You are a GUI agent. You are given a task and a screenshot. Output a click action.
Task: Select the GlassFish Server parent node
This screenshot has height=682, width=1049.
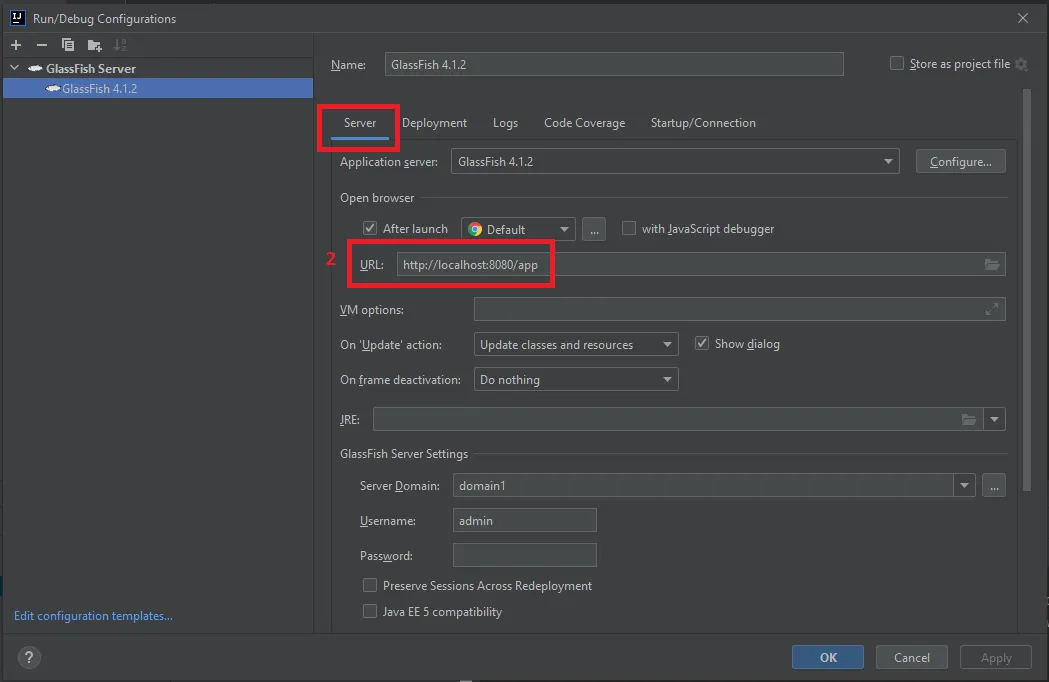tap(158, 68)
